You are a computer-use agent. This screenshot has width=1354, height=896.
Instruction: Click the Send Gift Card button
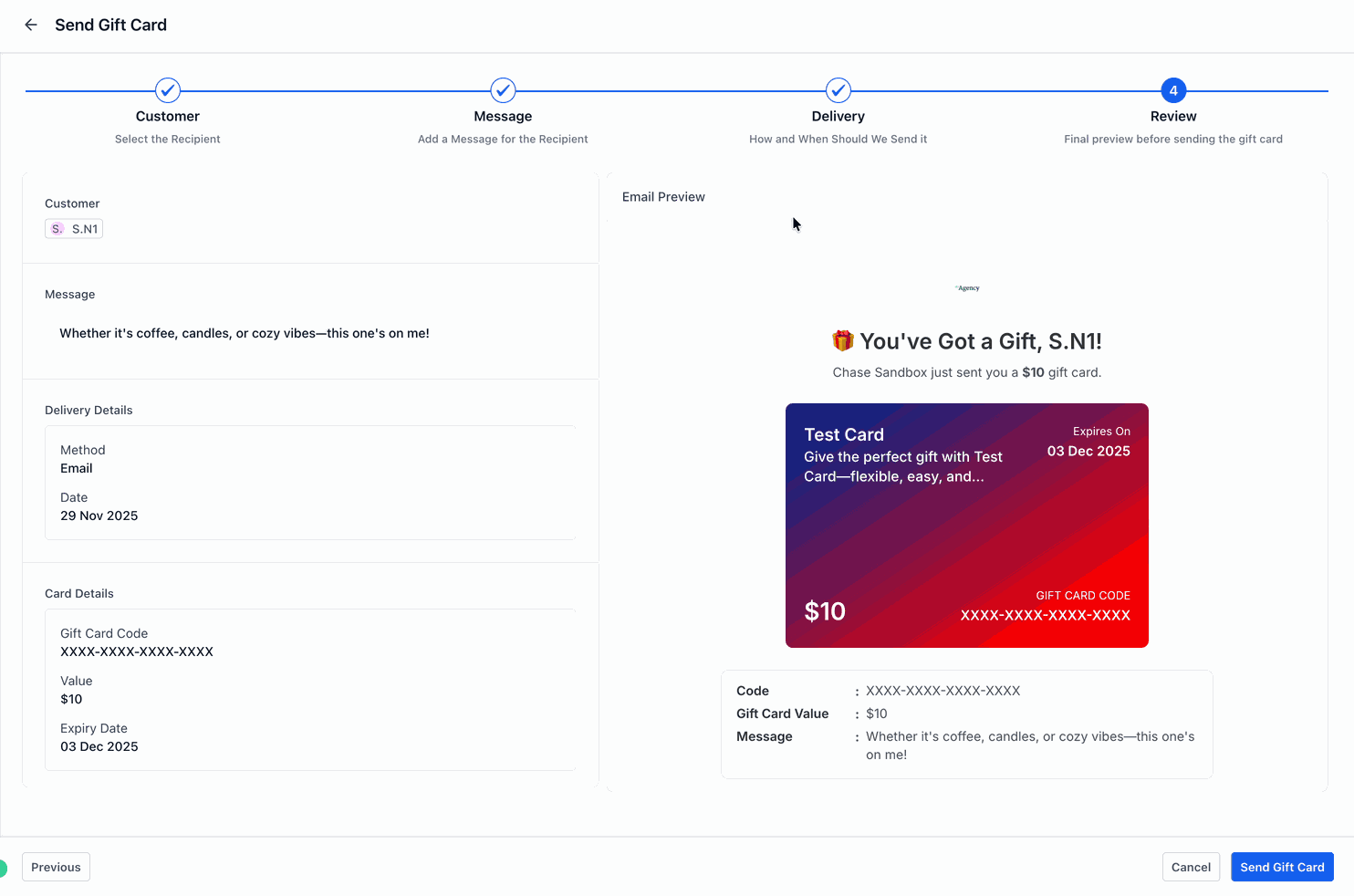click(x=1282, y=867)
